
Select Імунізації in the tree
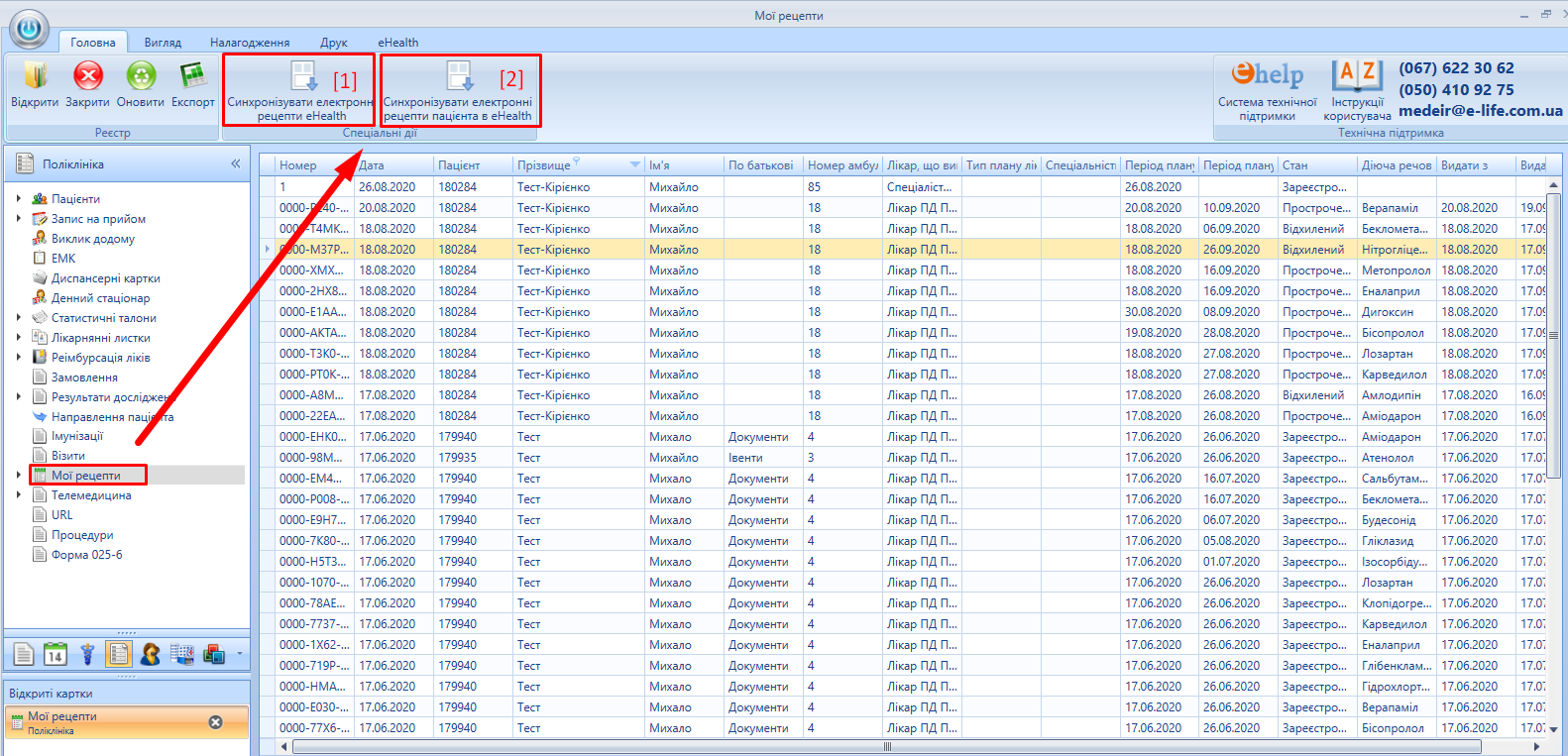pos(77,436)
